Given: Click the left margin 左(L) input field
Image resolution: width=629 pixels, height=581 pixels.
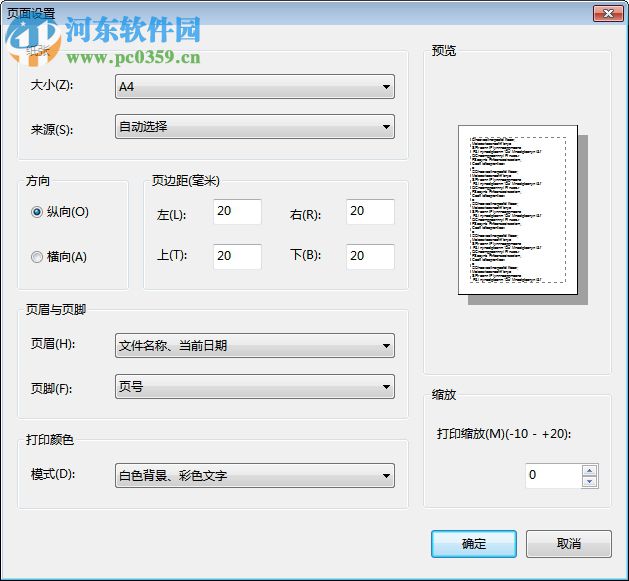Looking at the screenshot, I should click(x=237, y=211).
